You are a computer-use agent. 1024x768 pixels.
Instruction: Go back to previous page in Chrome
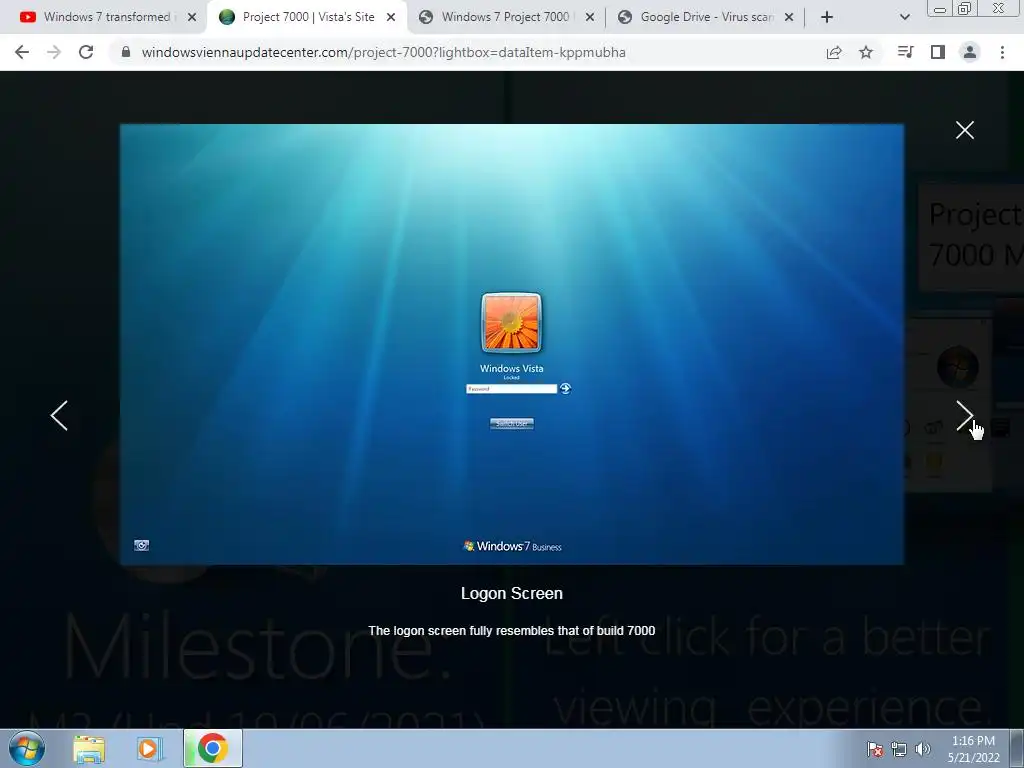[22, 52]
